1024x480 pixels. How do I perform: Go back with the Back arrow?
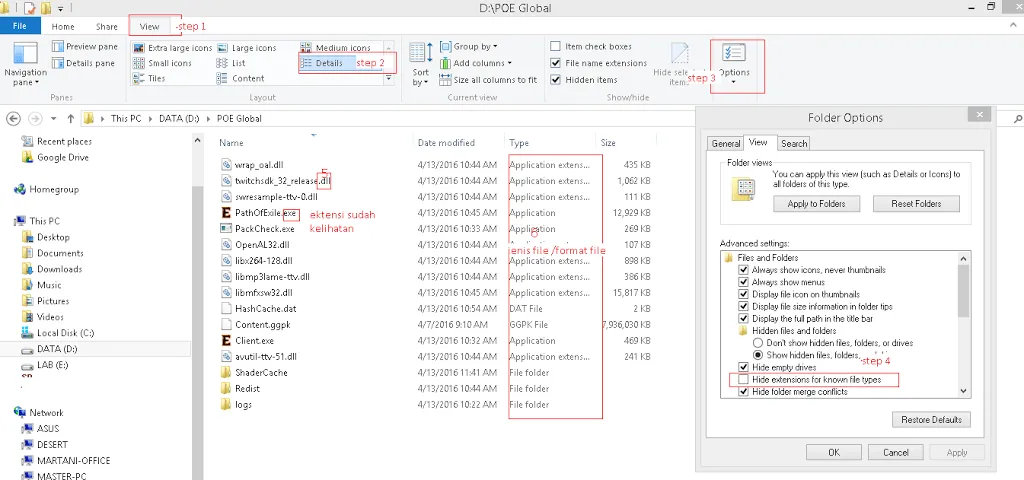(x=14, y=119)
